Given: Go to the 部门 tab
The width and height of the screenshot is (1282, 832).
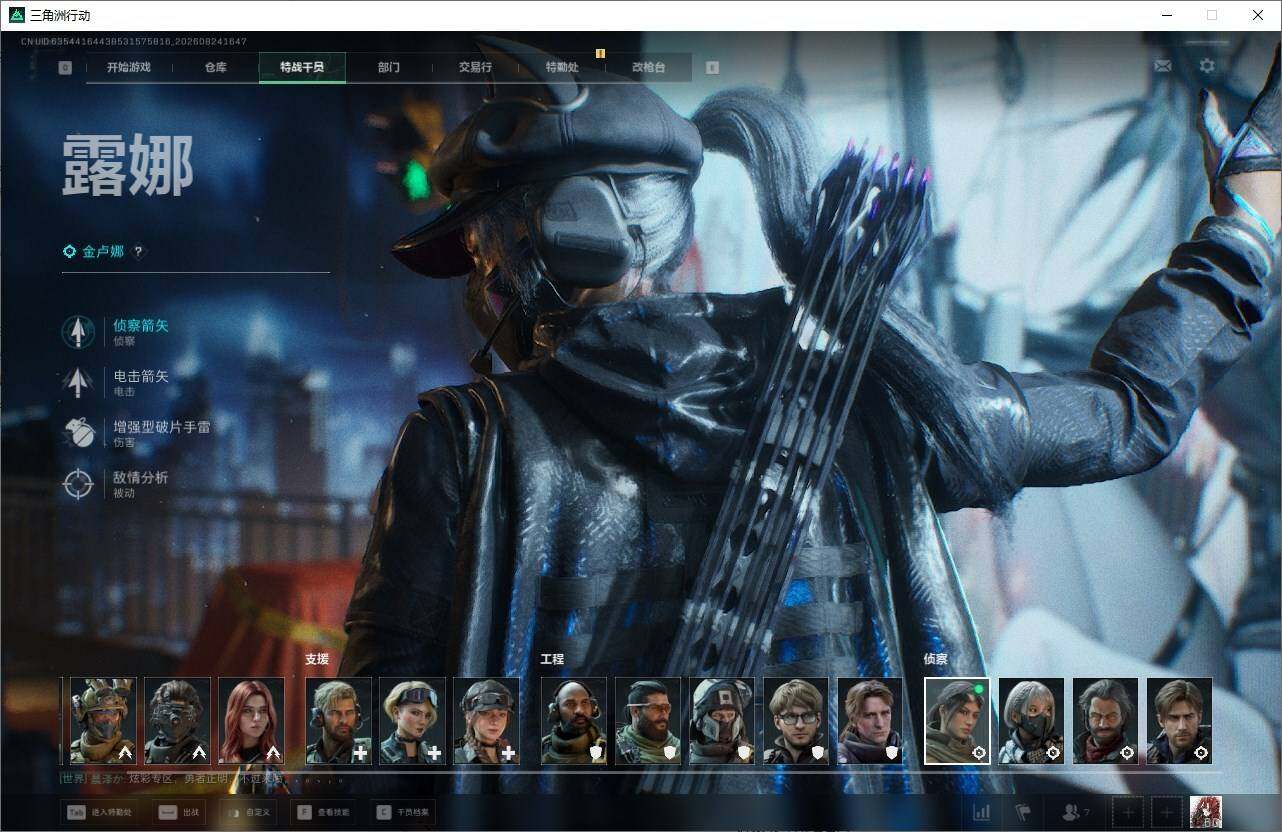Looking at the screenshot, I should [x=389, y=67].
